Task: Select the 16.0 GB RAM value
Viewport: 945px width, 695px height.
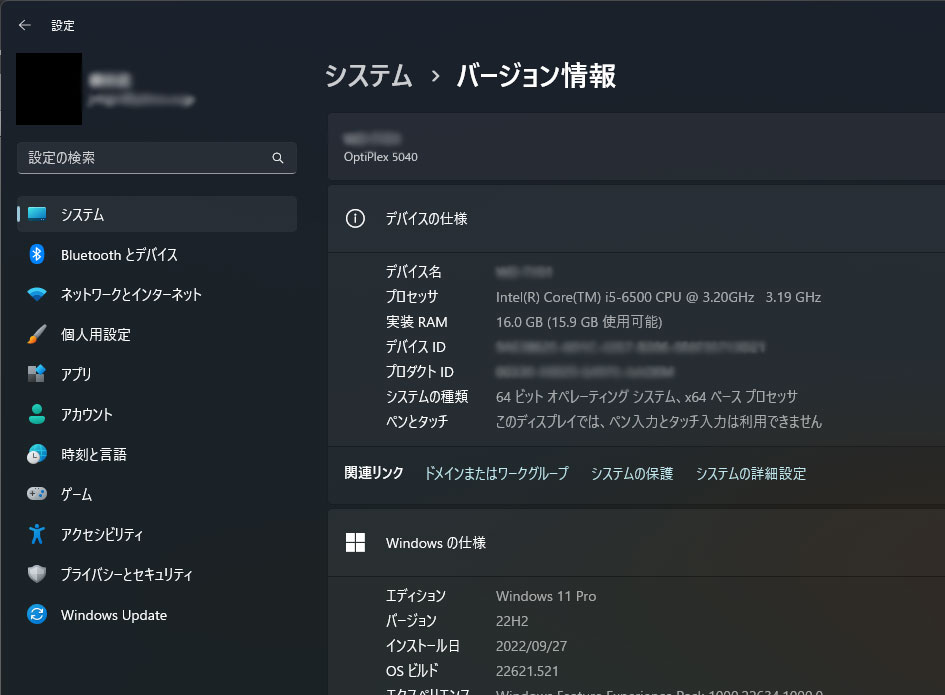Action: tap(579, 322)
